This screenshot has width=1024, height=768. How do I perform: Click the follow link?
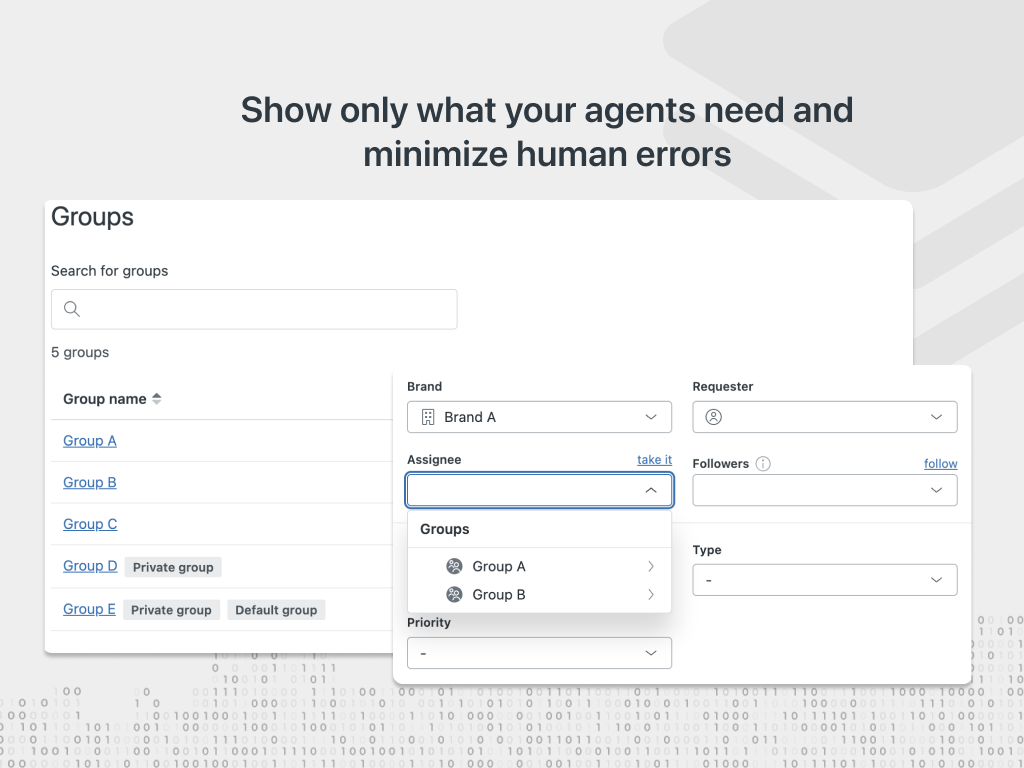pyautogui.click(x=940, y=464)
